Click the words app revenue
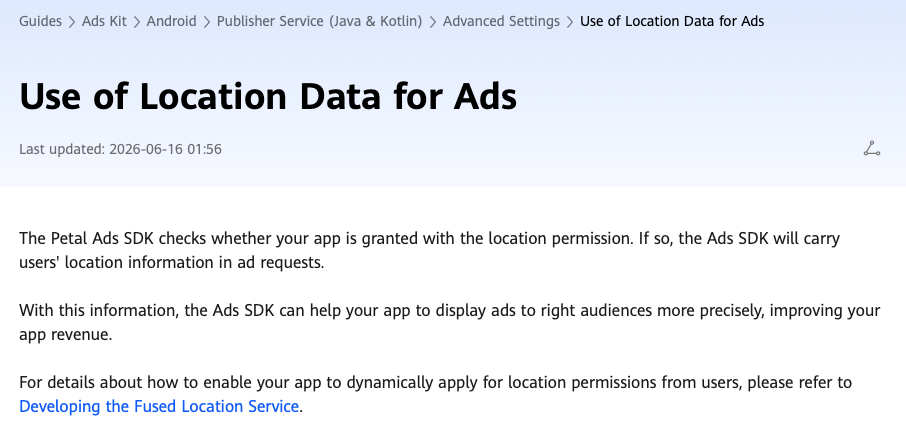Image resolution: width=906 pixels, height=434 pixels. [x=65, y=335]
